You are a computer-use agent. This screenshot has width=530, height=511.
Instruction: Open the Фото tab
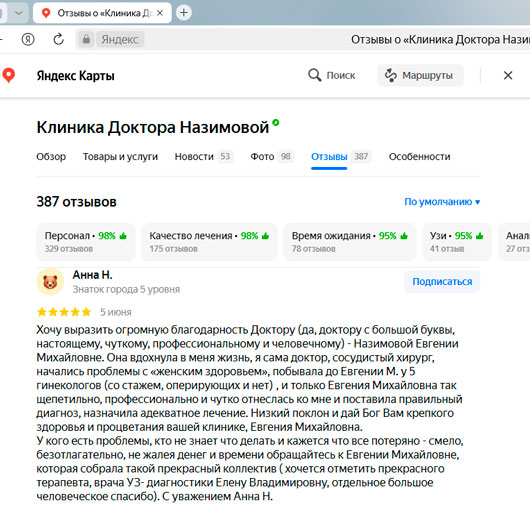272,157
